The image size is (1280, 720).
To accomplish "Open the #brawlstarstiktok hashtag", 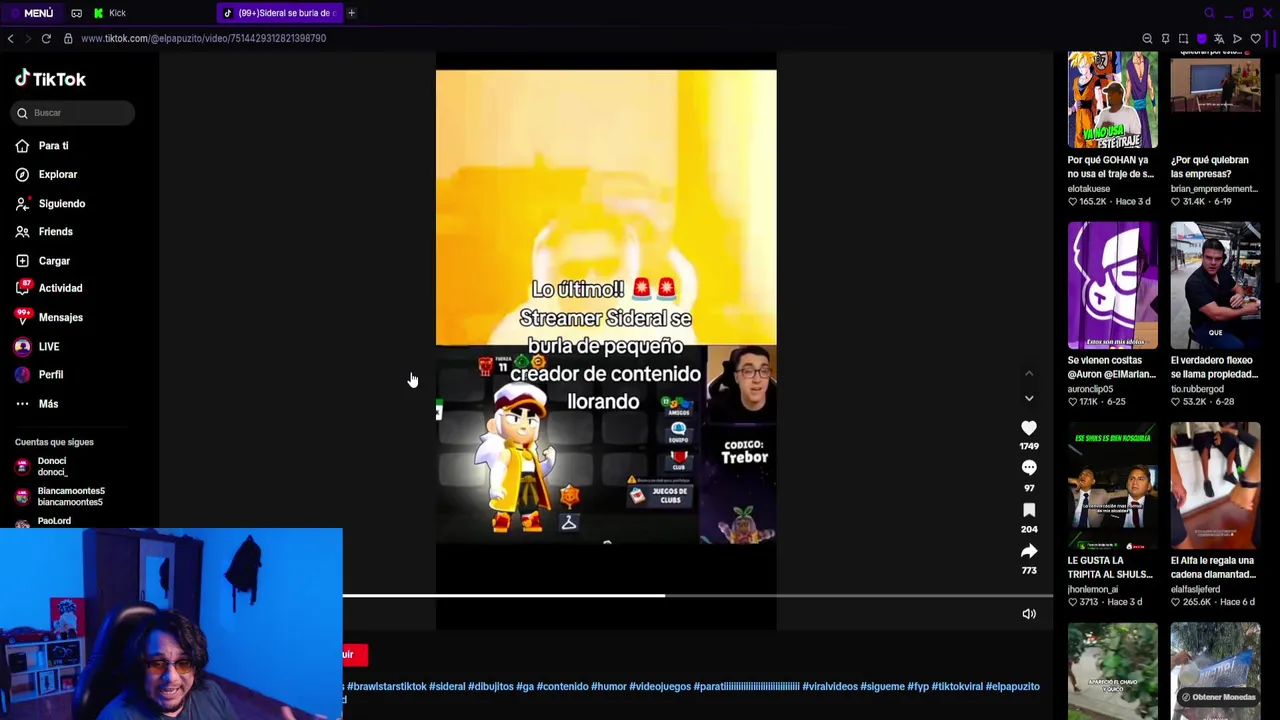I will pos(386,687).
